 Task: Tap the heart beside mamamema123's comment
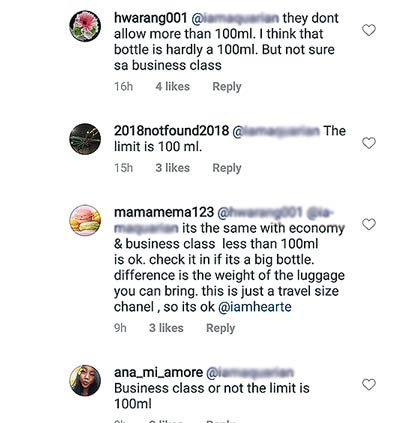(x=369, y=224)
